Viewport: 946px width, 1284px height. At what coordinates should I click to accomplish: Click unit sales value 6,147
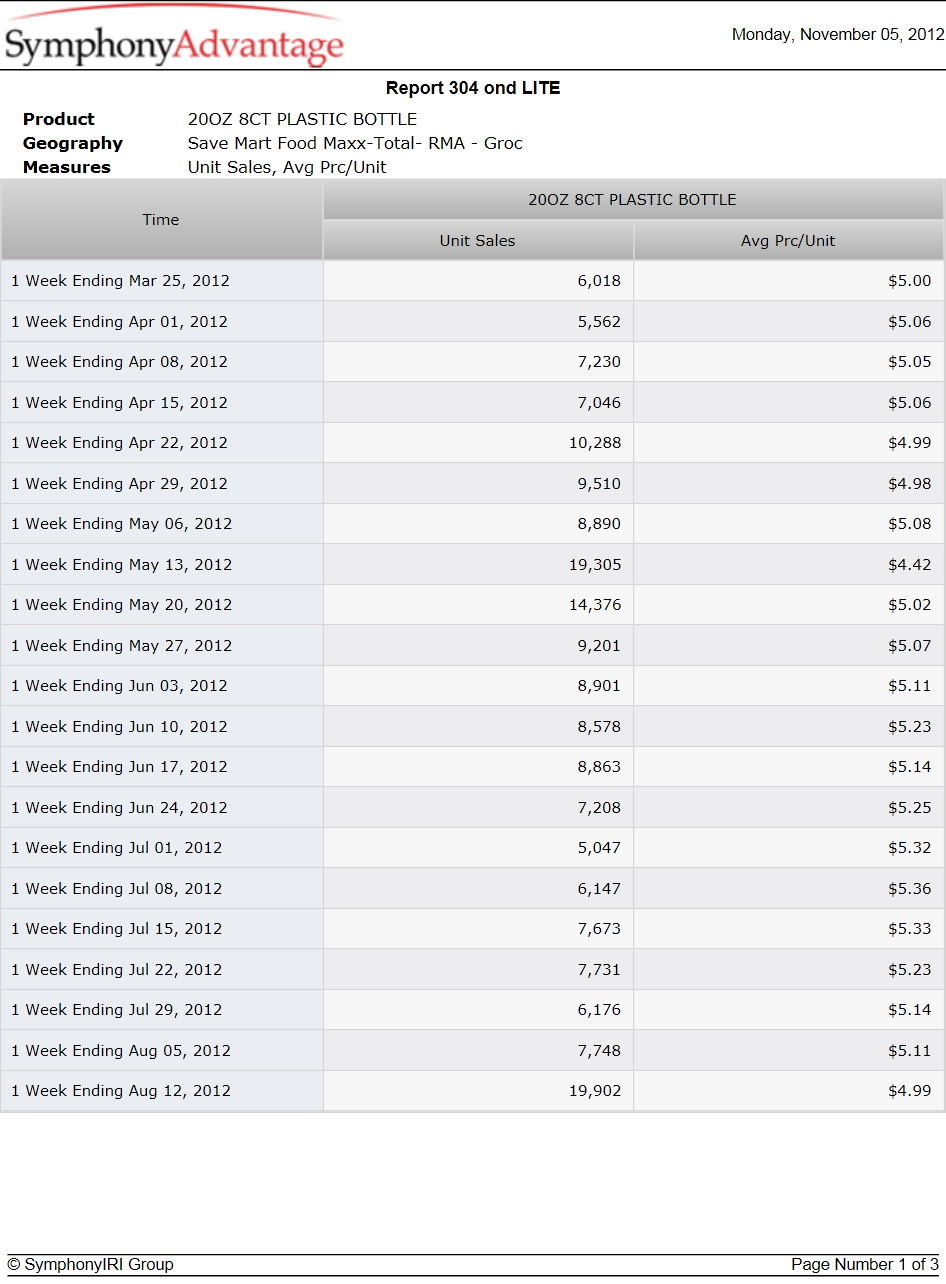(x=599, y=889)
